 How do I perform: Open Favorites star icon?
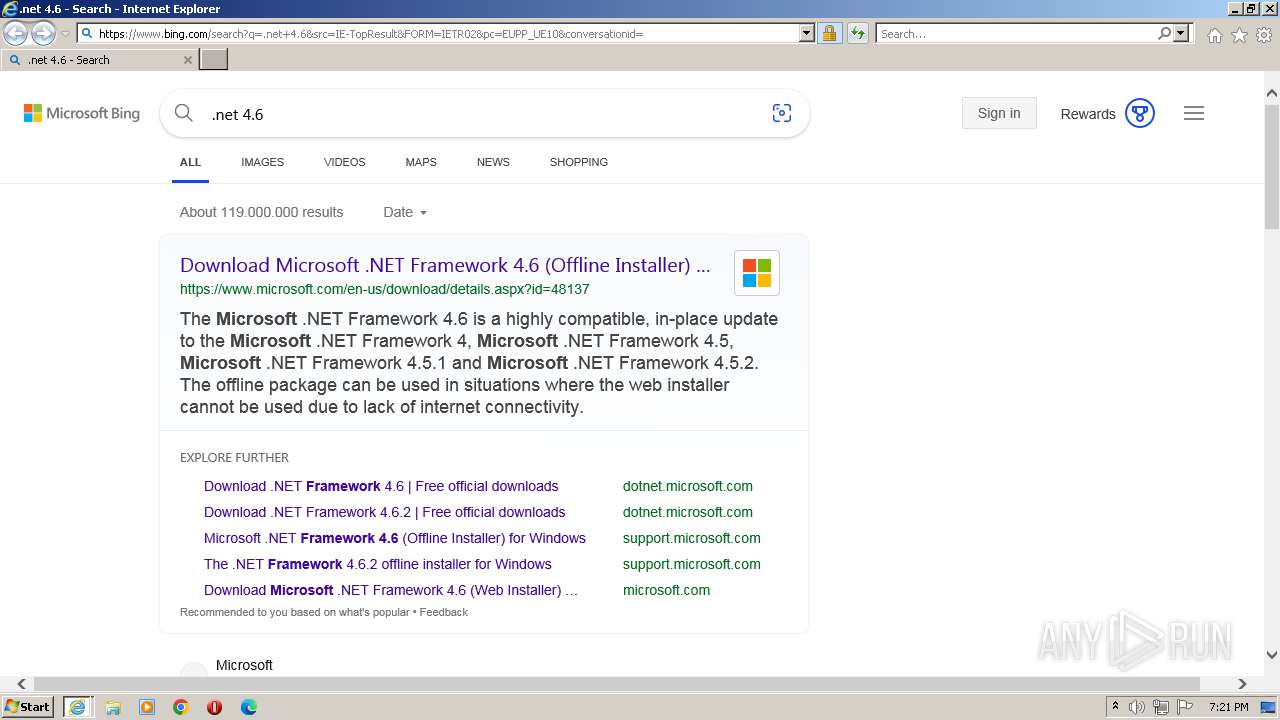[1239, 35]
